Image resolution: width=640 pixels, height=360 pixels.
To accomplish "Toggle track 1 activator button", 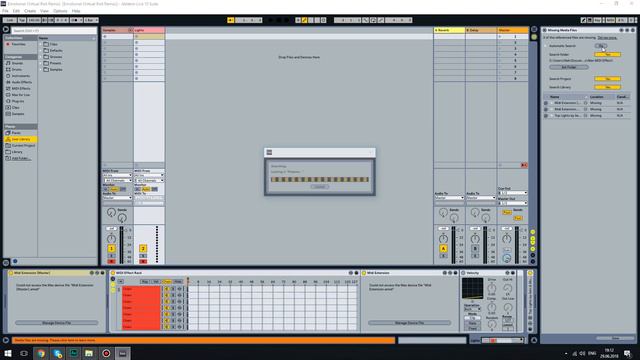I will (x=111, y=248).
